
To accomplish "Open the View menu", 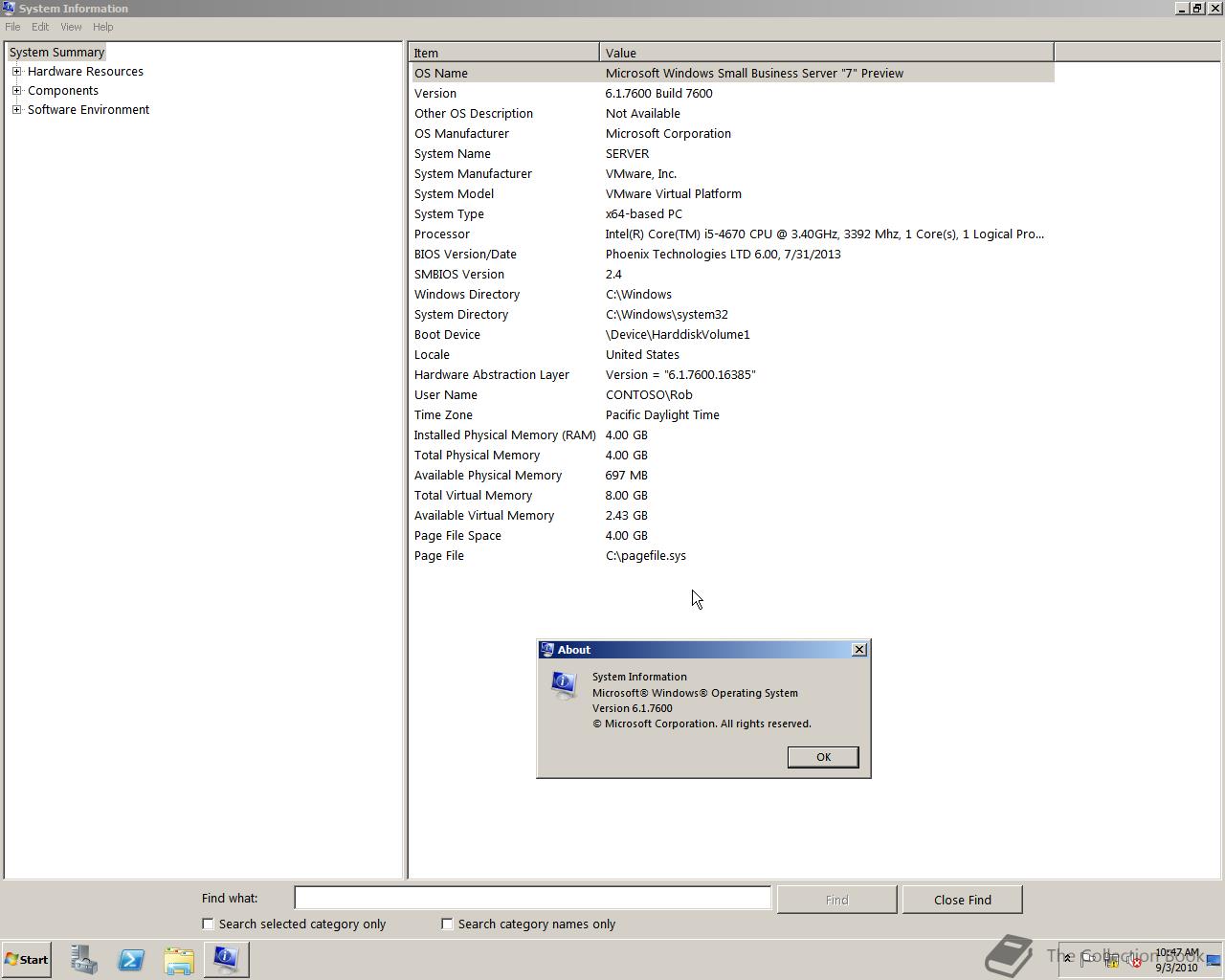I will pos(71,27).
